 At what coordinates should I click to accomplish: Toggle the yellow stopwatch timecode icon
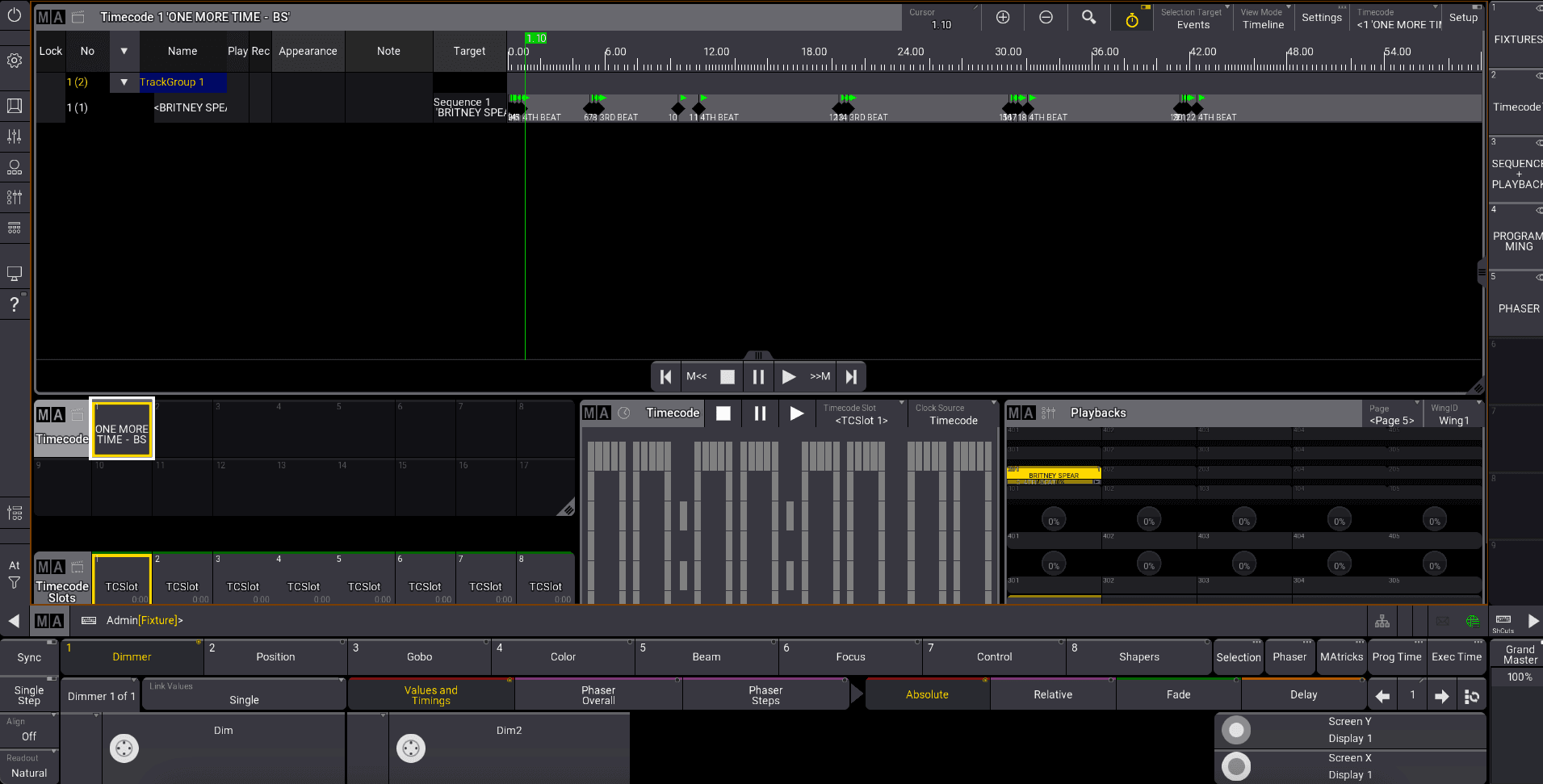(x=1132, y=19)
